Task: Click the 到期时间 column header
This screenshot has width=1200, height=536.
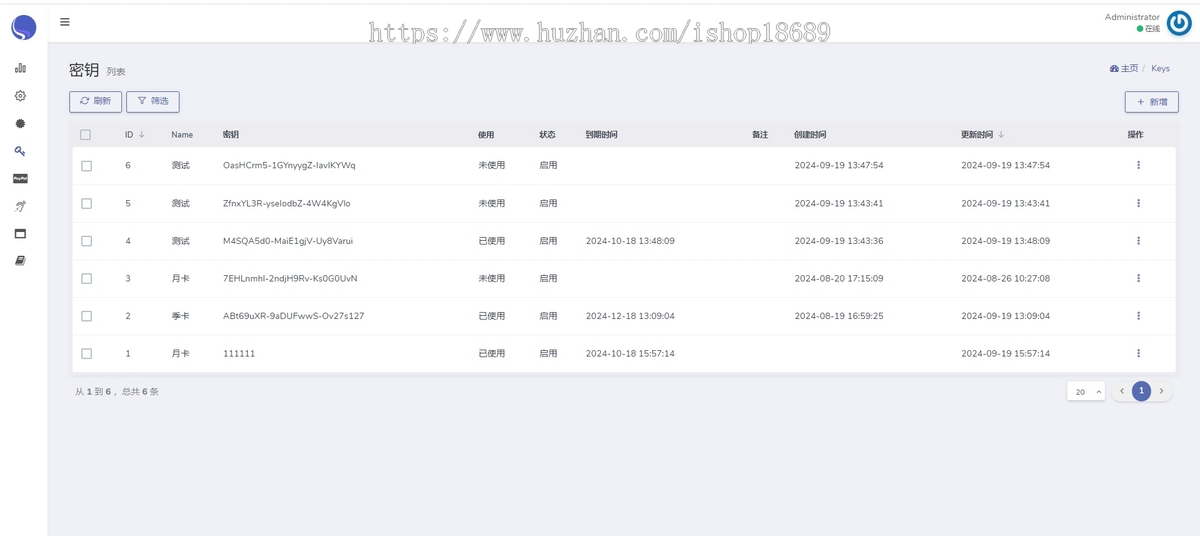Action: click(601, 134)
